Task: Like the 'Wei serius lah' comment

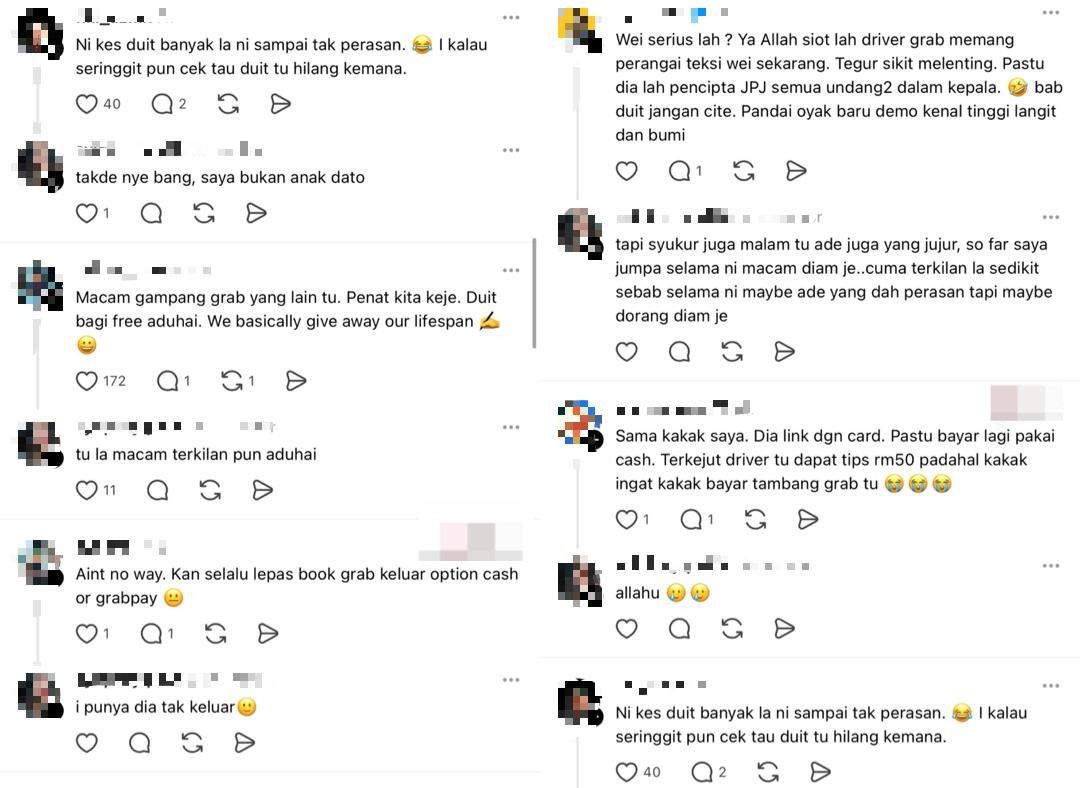Action: pos(626,171)
